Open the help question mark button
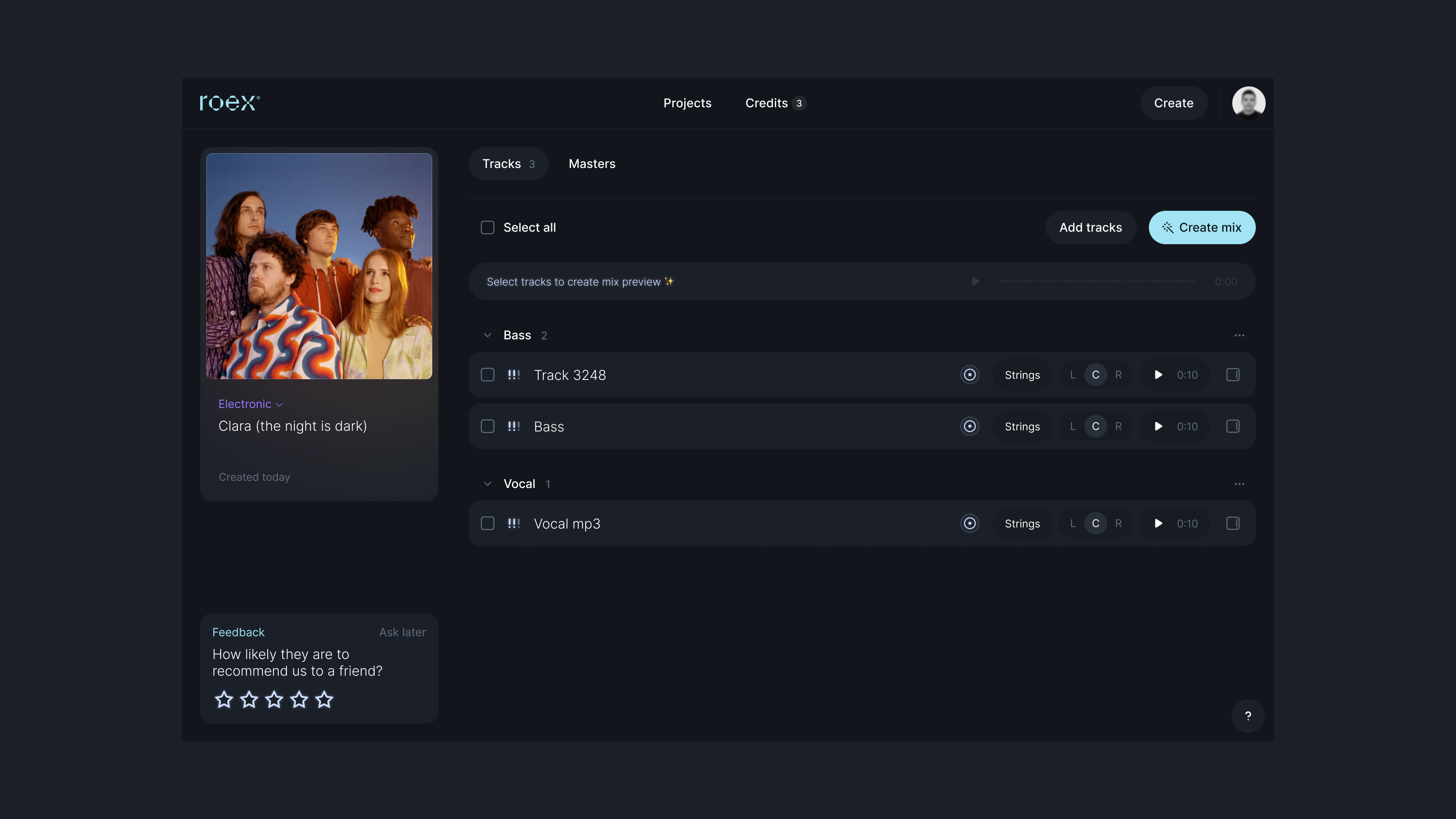Viewport: 1456px width, 819px height. [x=1247, y=715]
